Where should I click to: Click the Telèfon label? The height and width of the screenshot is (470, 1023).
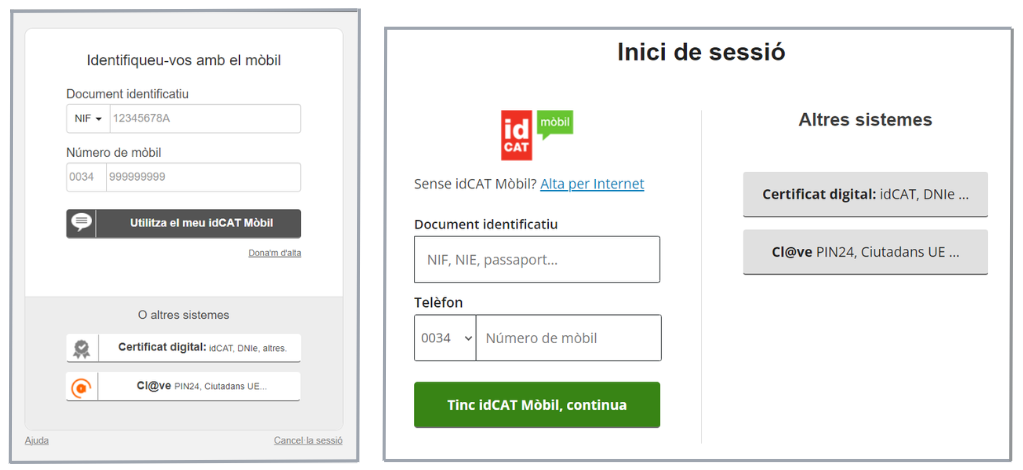click(x=438, y=303)
